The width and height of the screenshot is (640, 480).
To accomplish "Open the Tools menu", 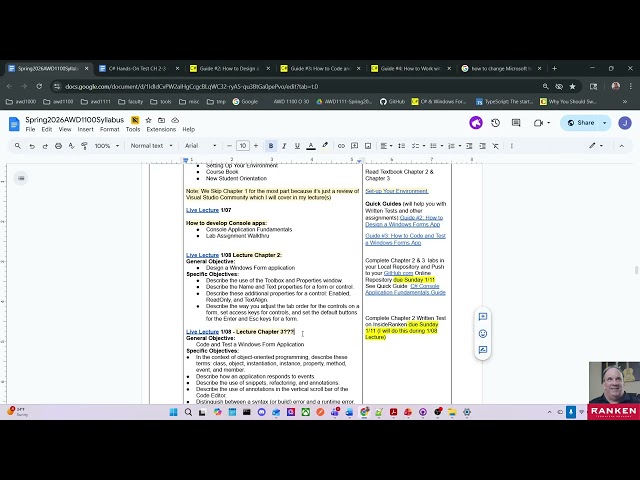I will 133,129.
